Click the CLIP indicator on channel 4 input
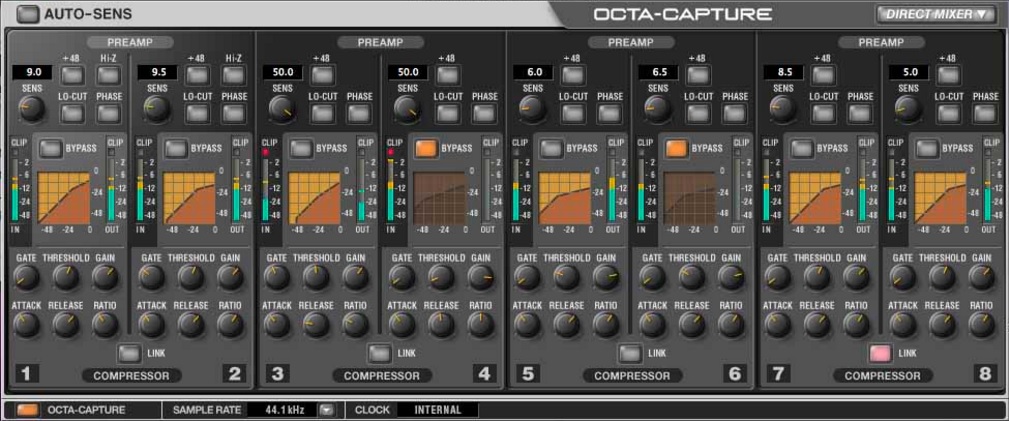 [389, 152]
